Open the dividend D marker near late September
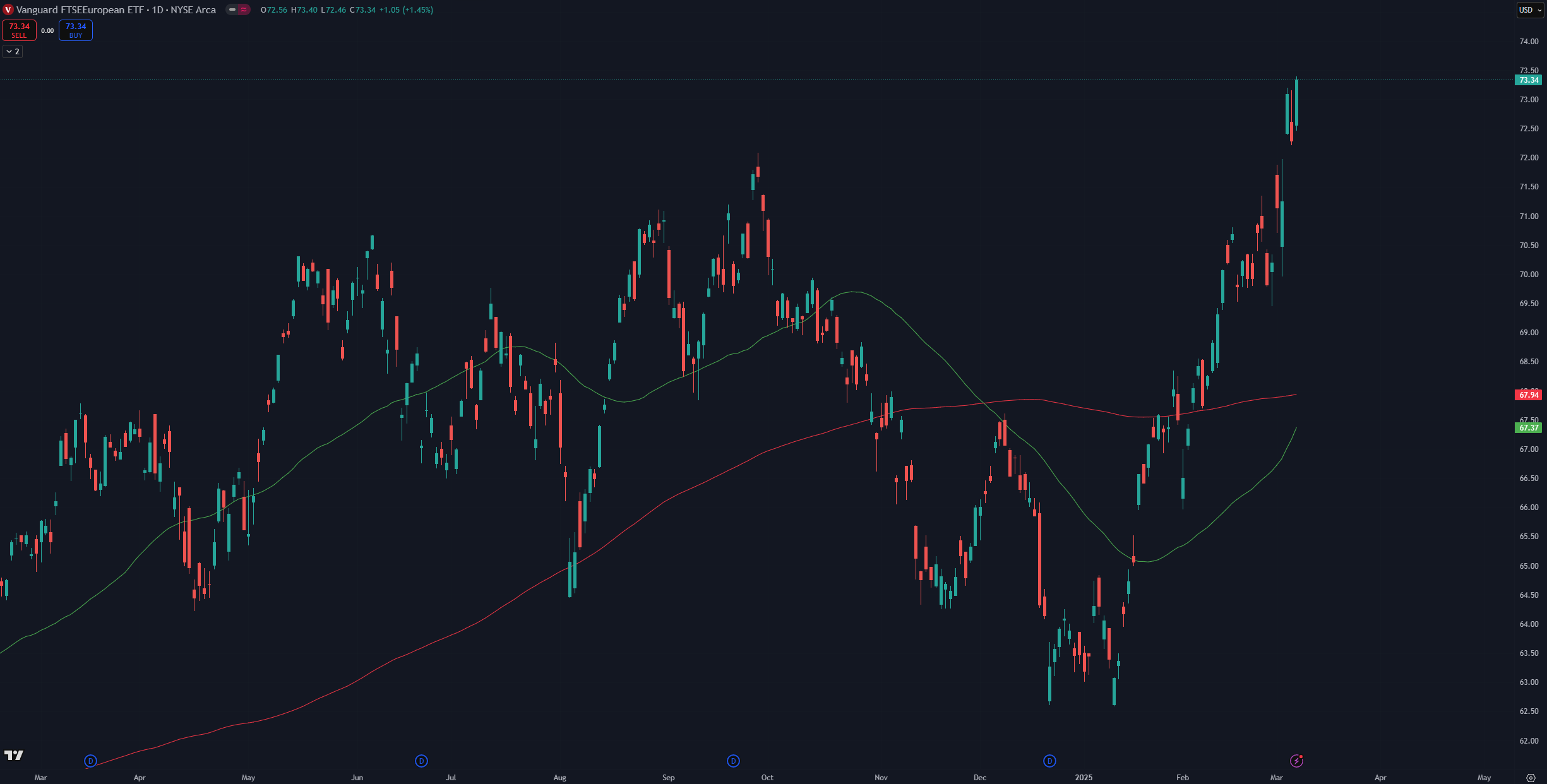The width and height of the screenshot is (1547, 784). [x=733, y=761]
